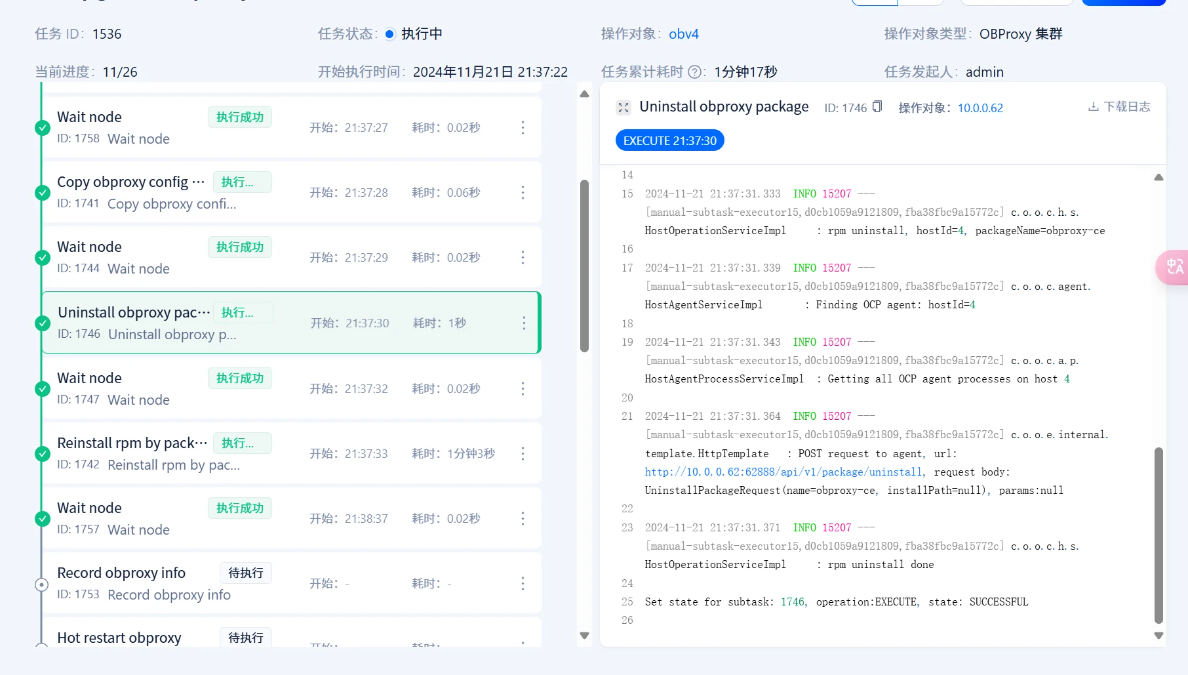Click the task list vertical scrollbar
This screenshot has height=675, width=1188.
[584, 265]
